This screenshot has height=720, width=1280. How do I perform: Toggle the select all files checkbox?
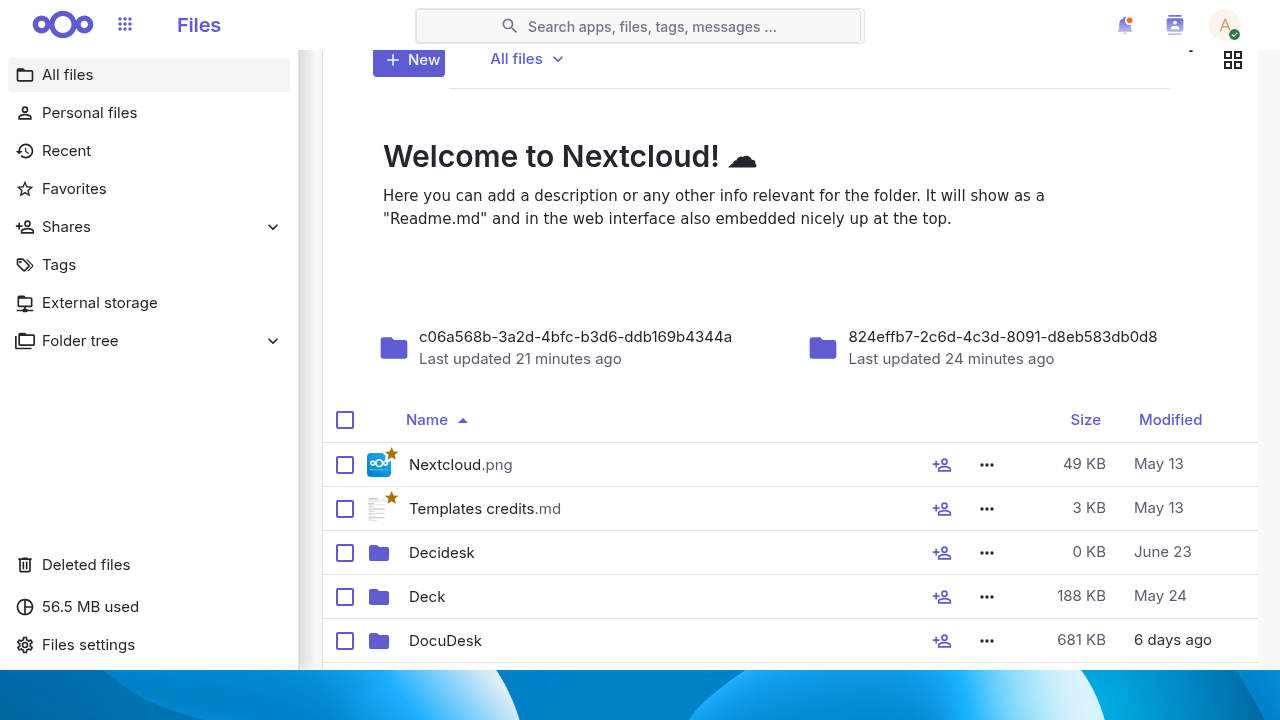(345, 420)
